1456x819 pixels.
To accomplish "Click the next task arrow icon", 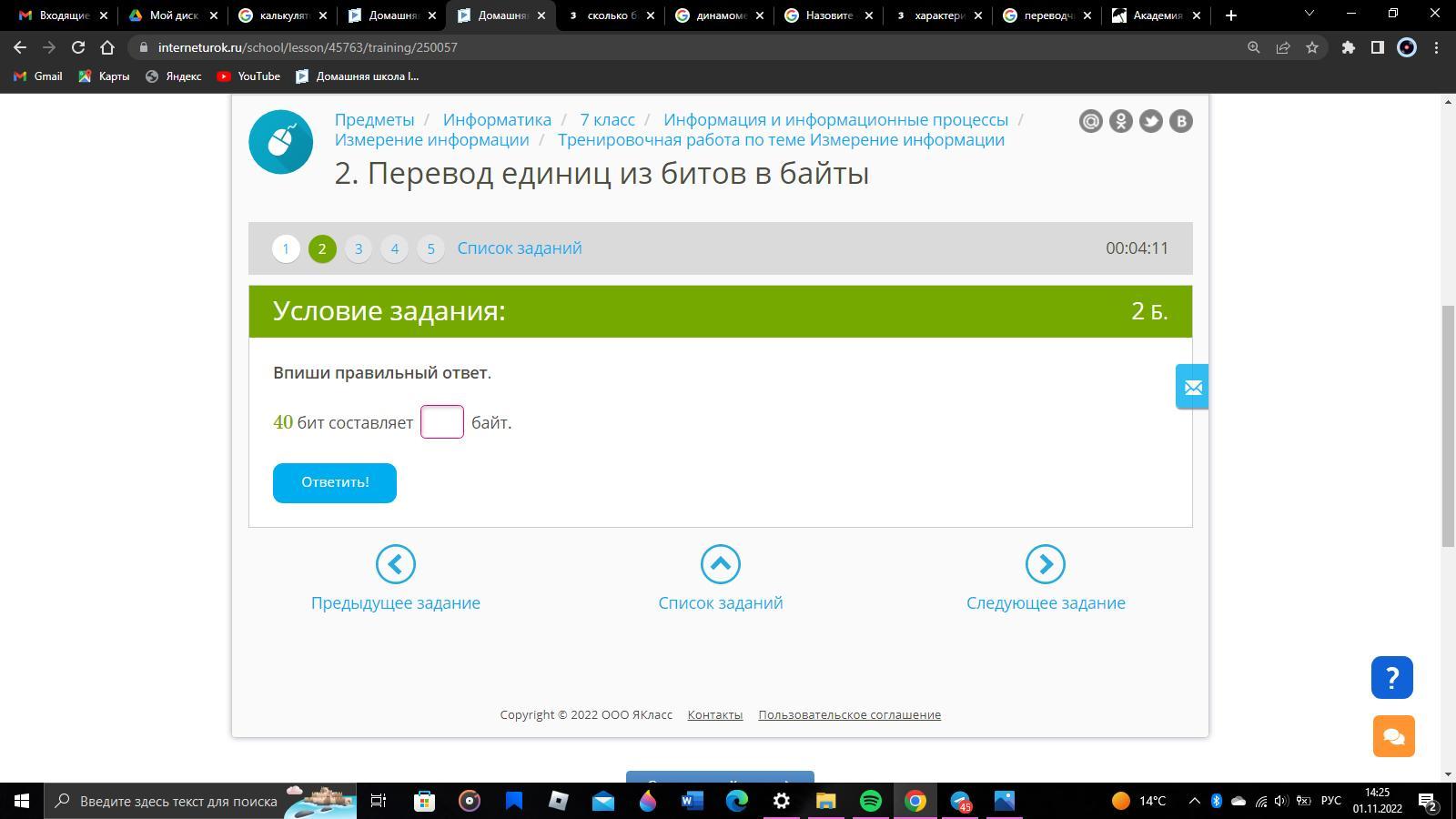I will pos(1045,564).
